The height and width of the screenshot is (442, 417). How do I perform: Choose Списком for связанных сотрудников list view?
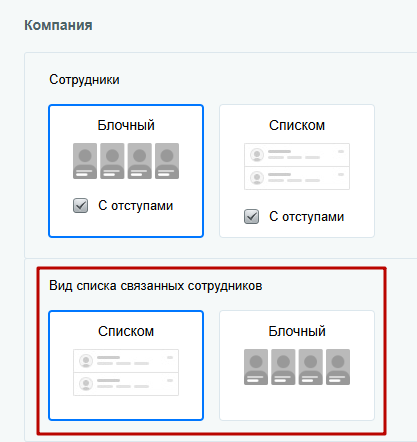tap(126, 365)
